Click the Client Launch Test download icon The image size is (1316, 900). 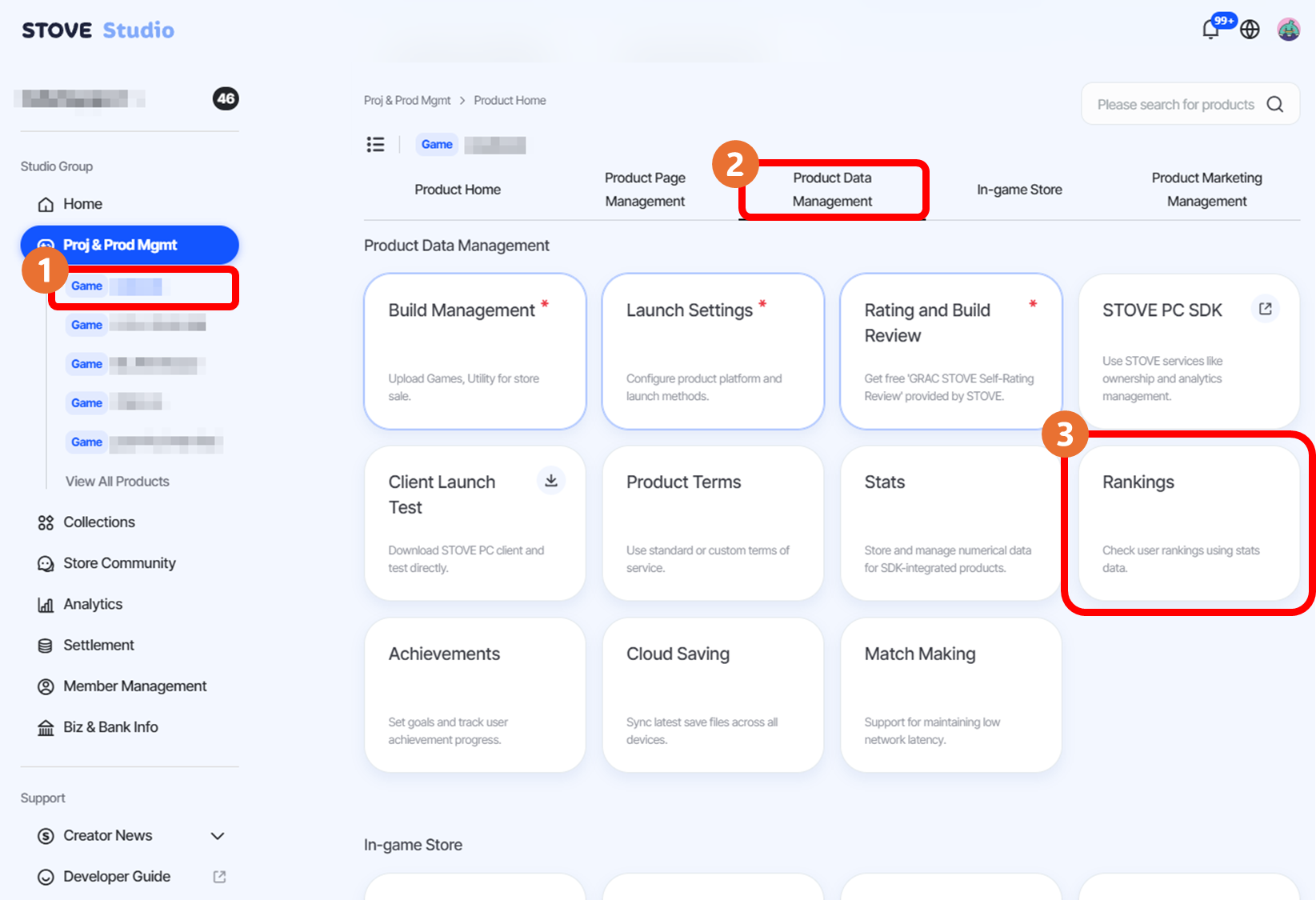(x=550, y=481)
